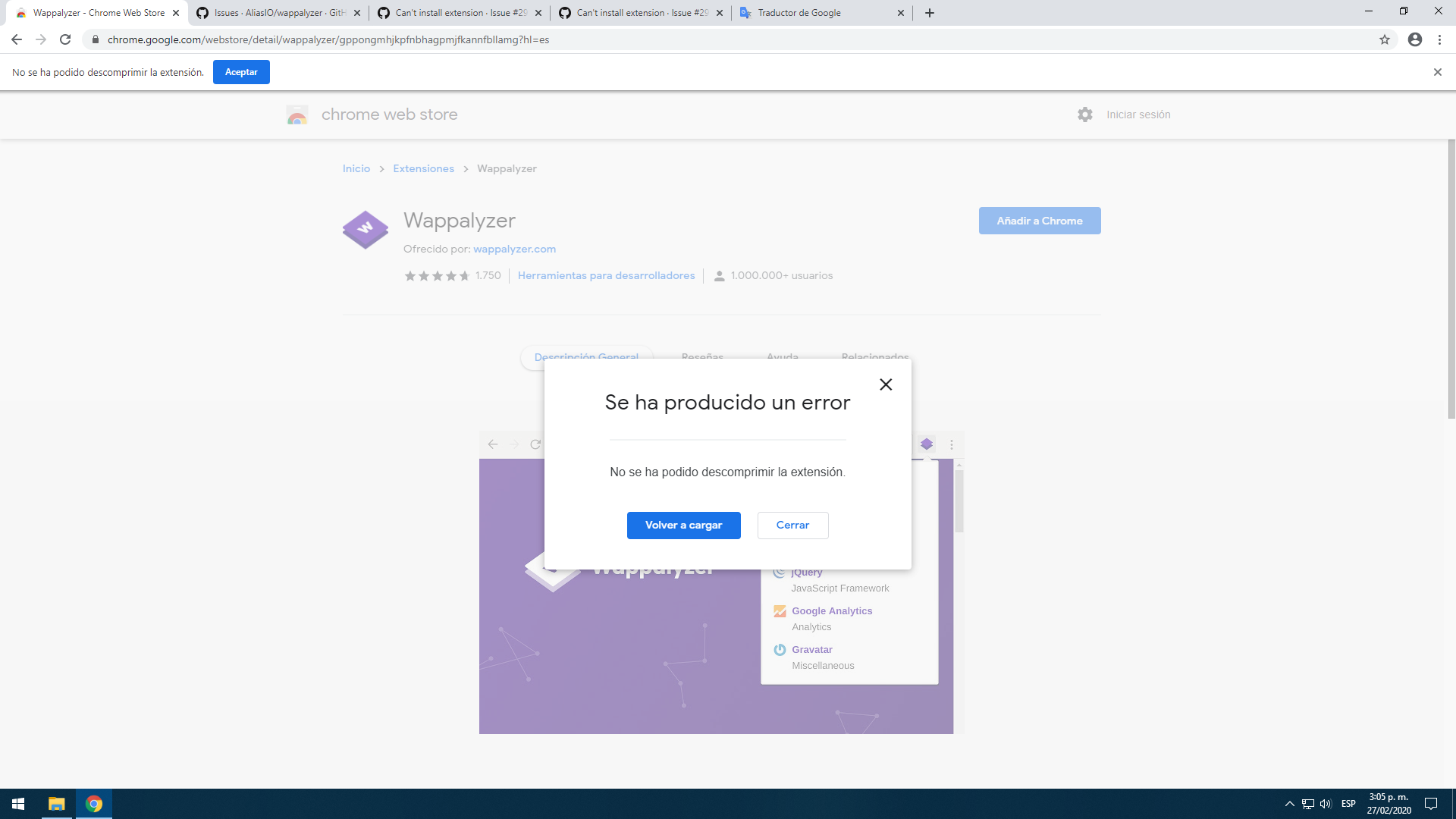Go to Inicio breadcrumb link
The height and width of the screenshot is (819, 1456).
356,168
